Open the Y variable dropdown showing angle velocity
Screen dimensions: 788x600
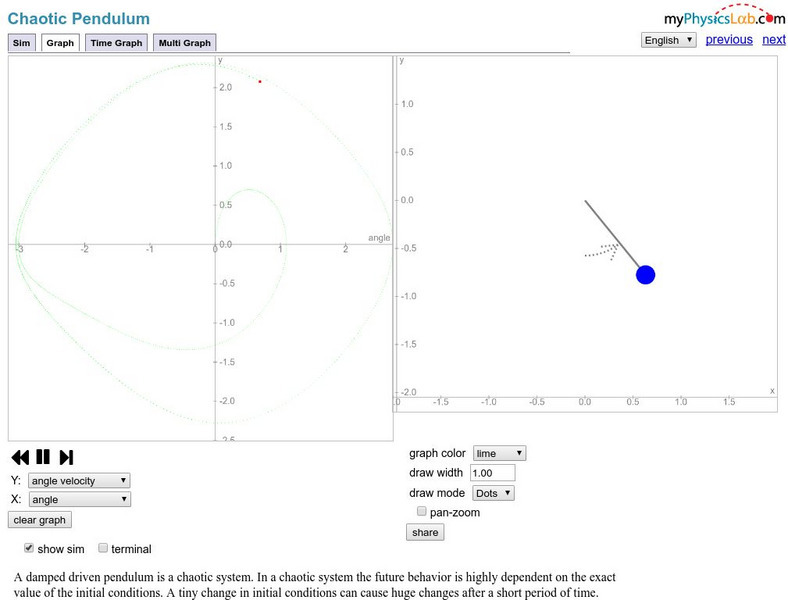click(79, 480)
